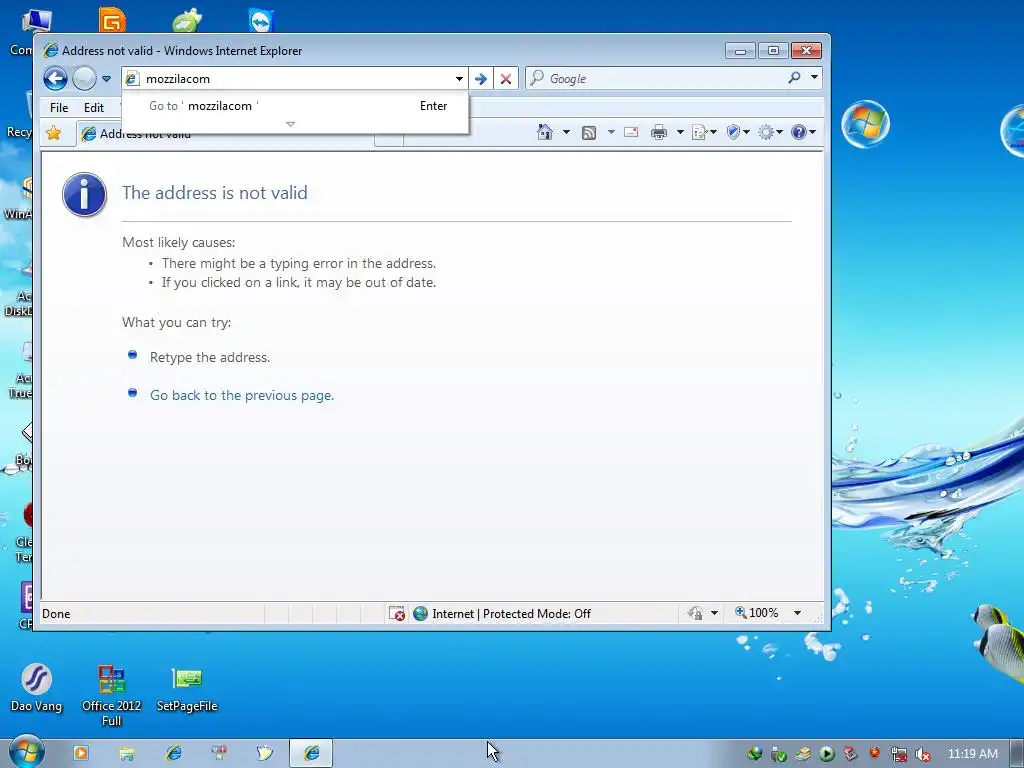Viewport: 1024px width, 768px height.
Task: Open the Edit menu
Action: point(93,108)
